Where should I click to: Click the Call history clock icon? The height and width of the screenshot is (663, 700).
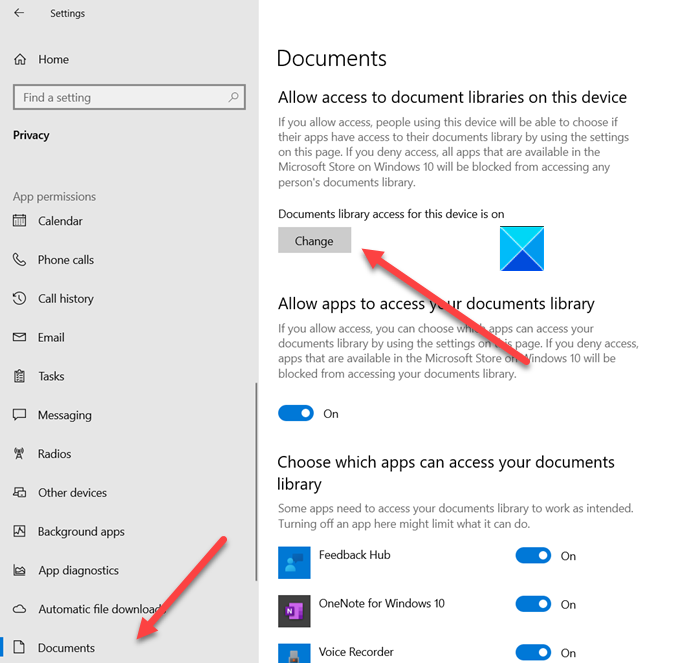[19, 298]
